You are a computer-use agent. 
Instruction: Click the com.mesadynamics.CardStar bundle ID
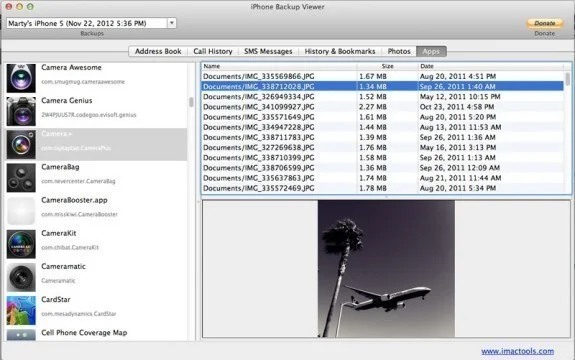click(x=78, y=314)
